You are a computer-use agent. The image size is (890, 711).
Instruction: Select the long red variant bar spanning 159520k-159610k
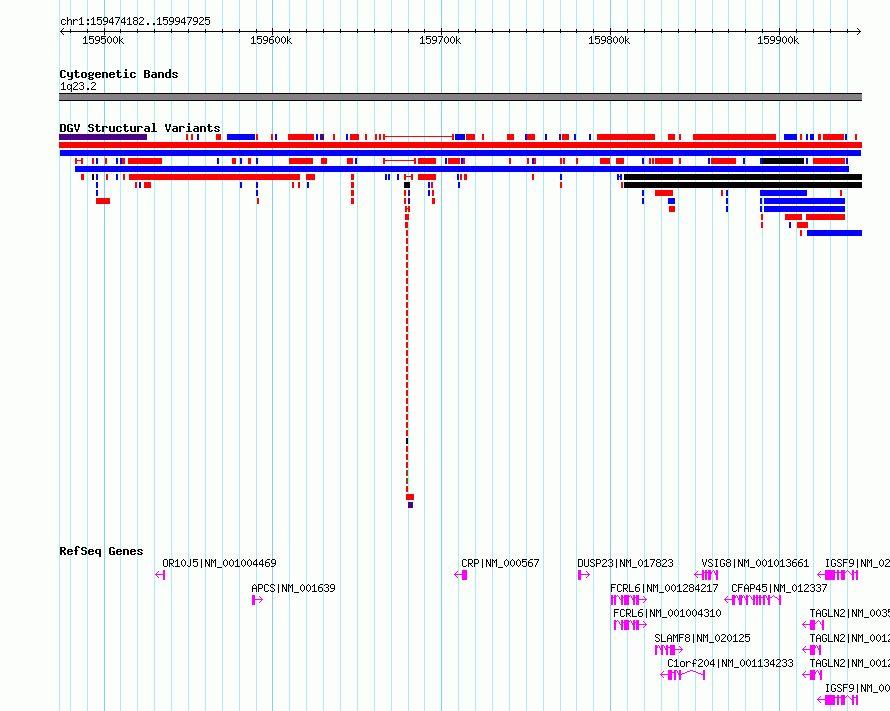pos(215,177)
